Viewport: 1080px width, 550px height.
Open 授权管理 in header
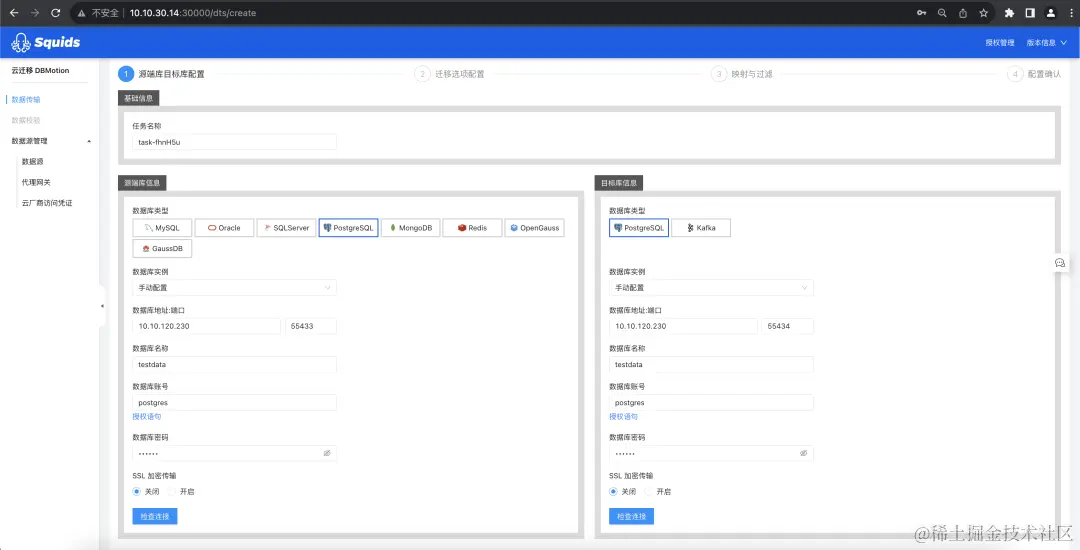999,43
